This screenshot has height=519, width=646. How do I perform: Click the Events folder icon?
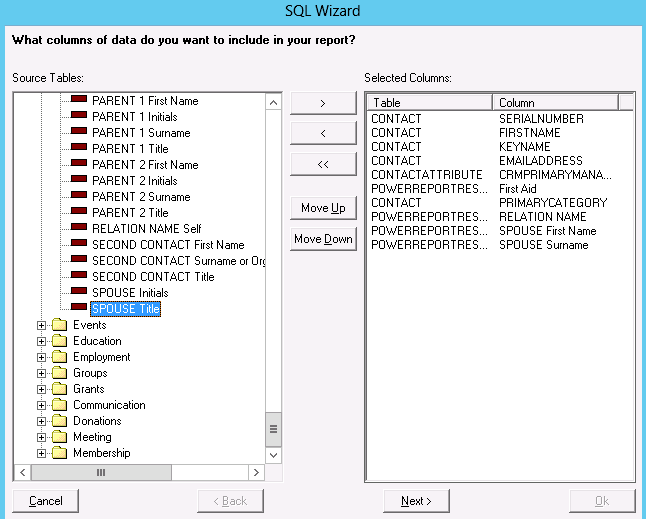pos(59,325)
